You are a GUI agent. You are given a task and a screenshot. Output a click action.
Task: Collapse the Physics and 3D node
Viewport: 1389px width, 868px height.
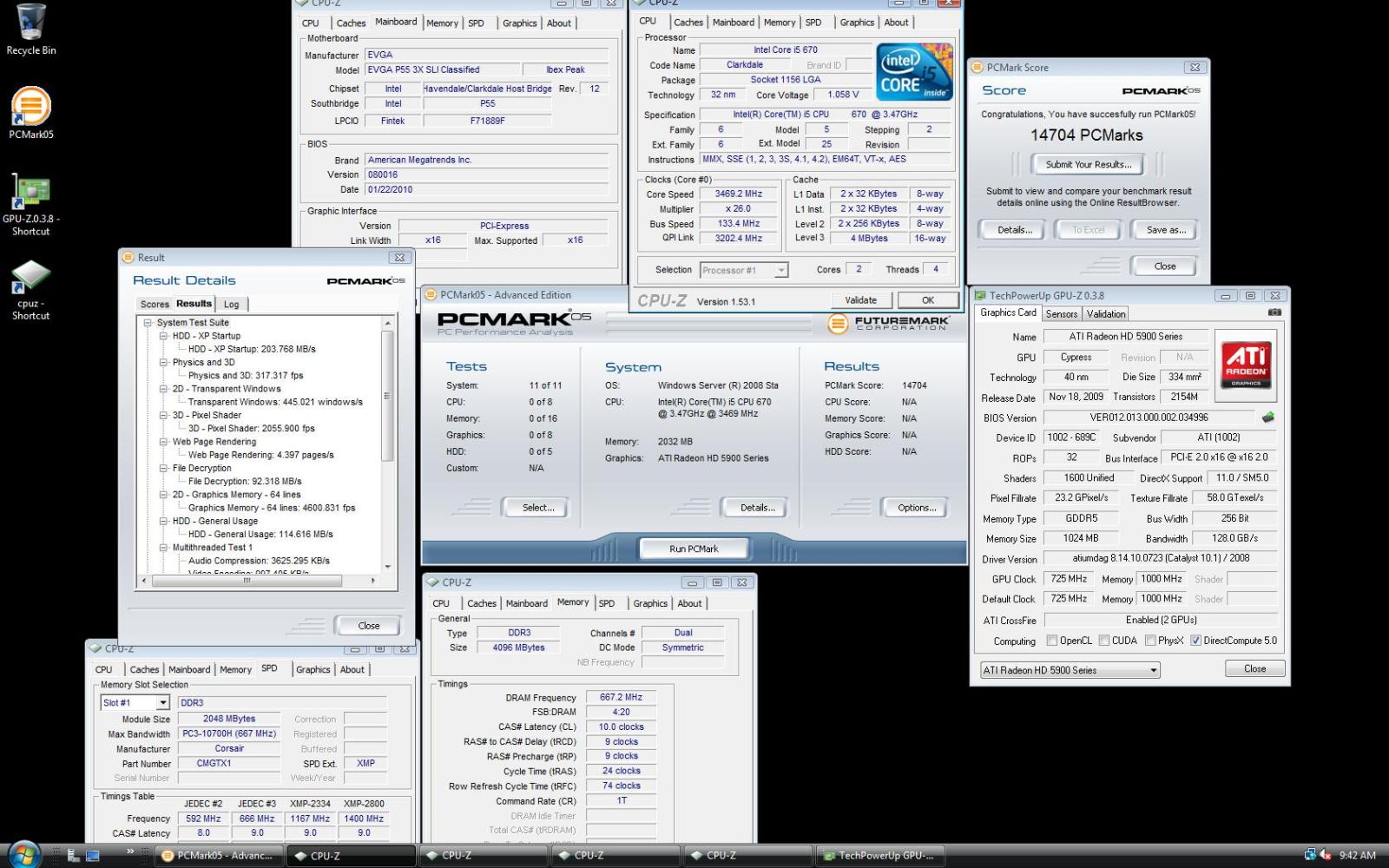pyautogui.click(x=163, y=362)
